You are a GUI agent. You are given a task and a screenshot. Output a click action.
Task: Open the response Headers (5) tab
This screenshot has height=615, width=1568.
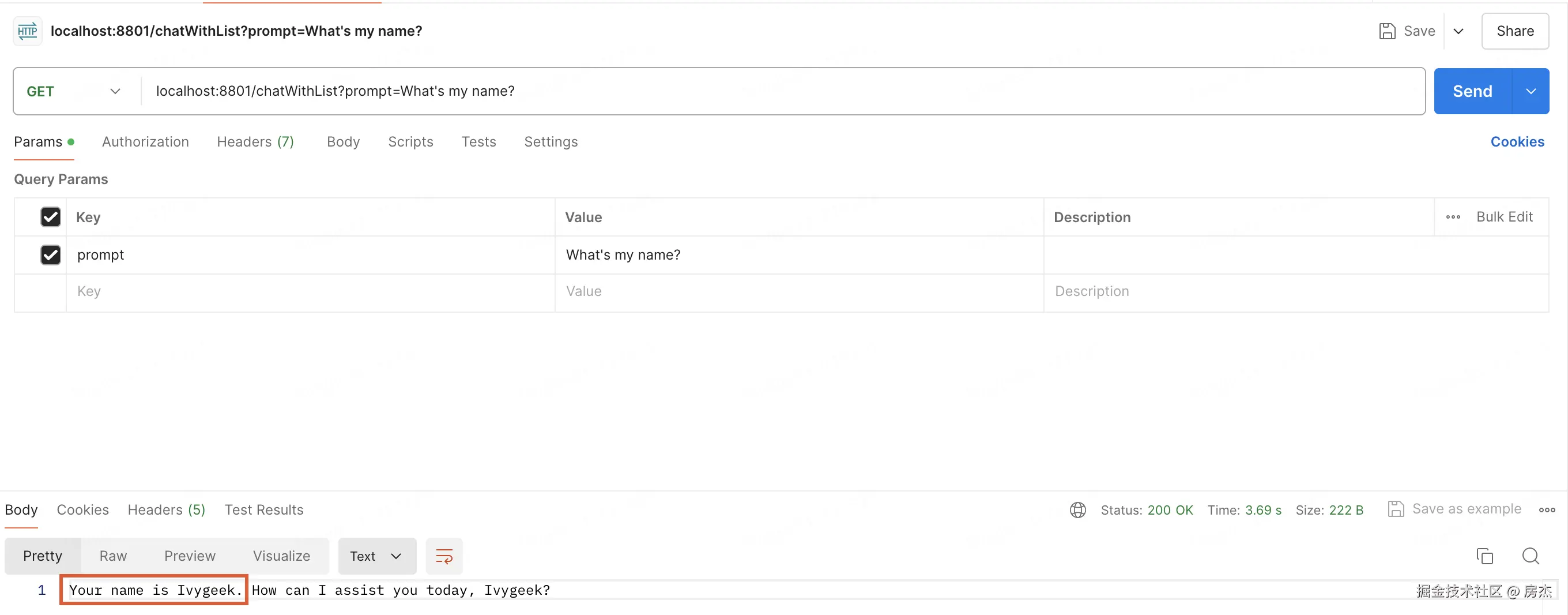click(166, 509)
